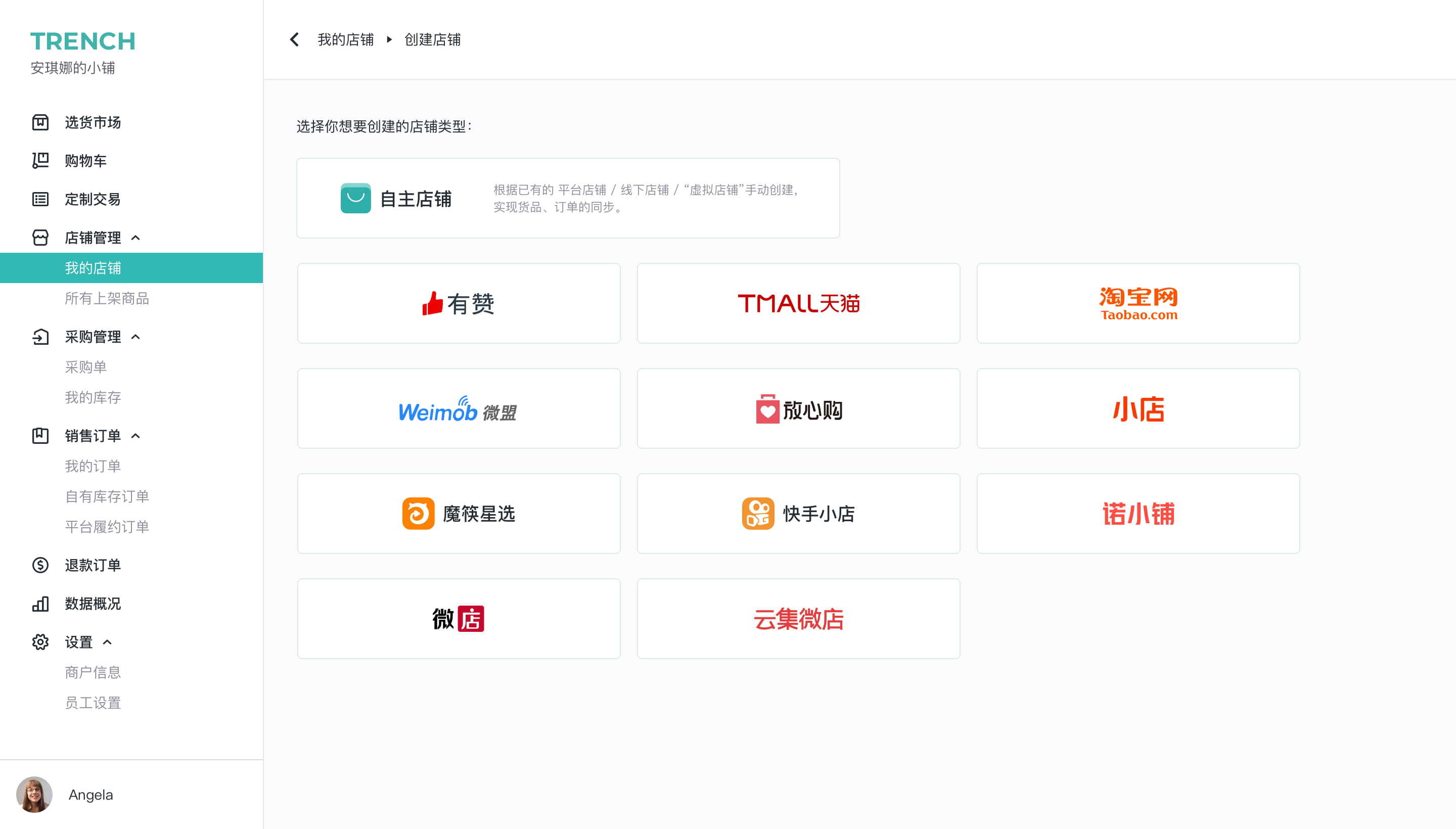Image resolution: width=1456 pixels, height=829 pixels.
Task: Choose the orange 小店 store card
Action: 1139,408
